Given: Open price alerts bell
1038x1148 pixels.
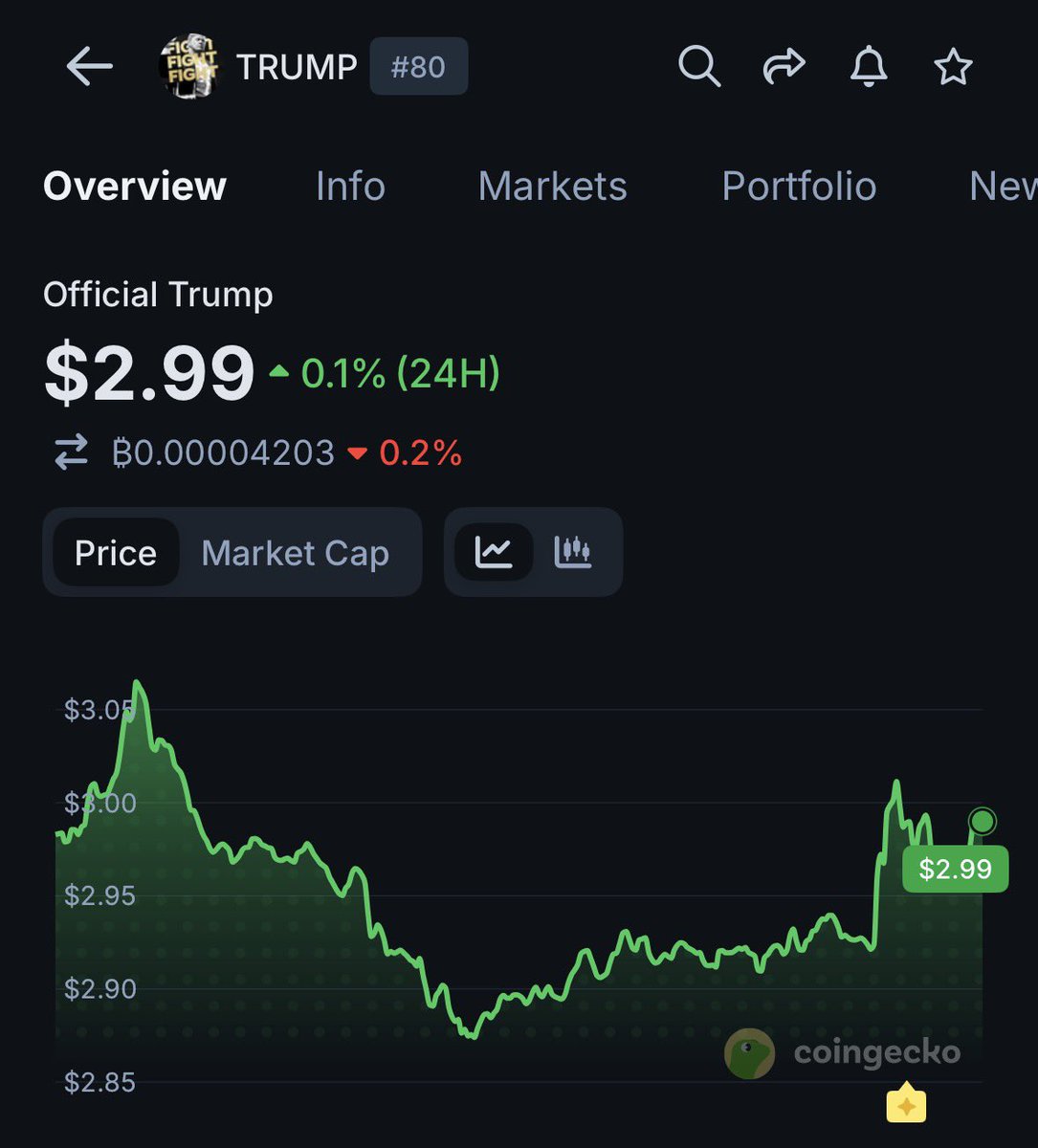Looking at the screenshot, I should tap(869, 67).
